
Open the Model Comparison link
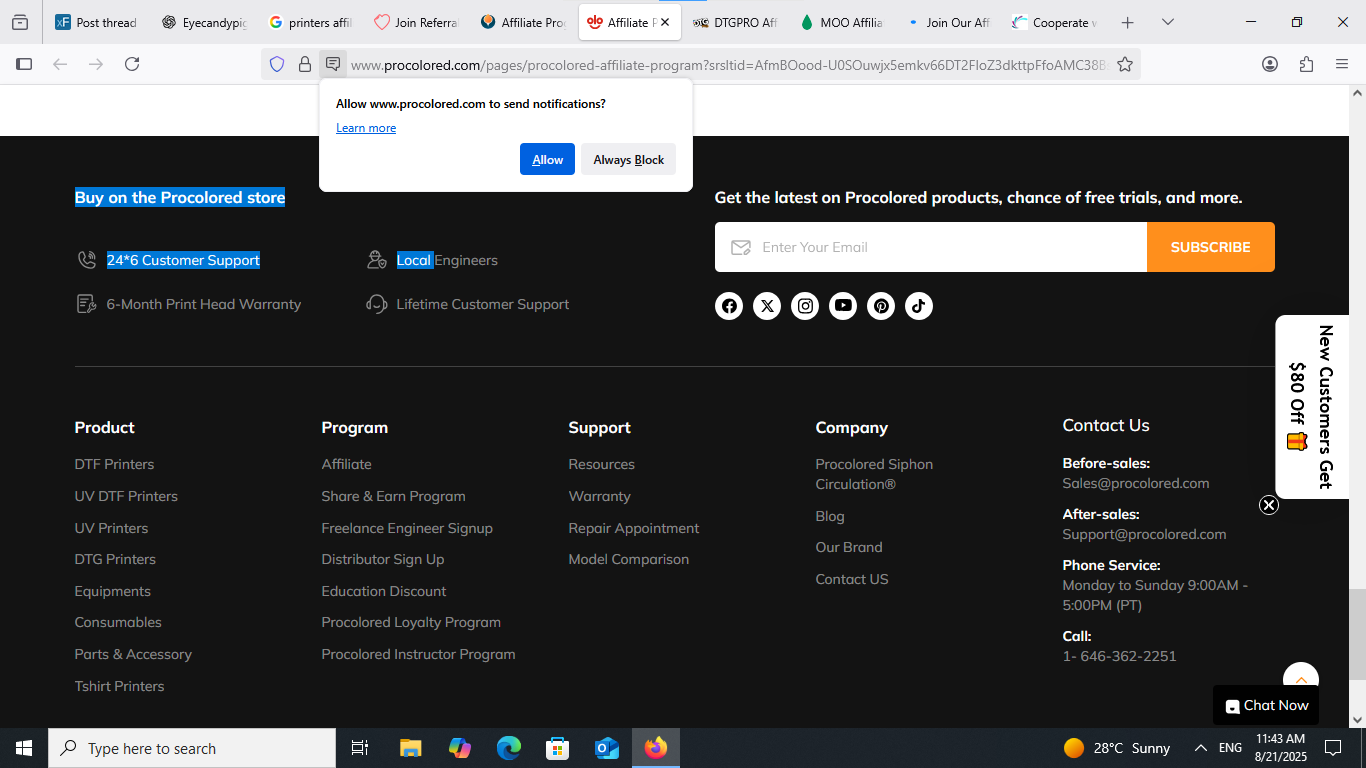[628, 559]
